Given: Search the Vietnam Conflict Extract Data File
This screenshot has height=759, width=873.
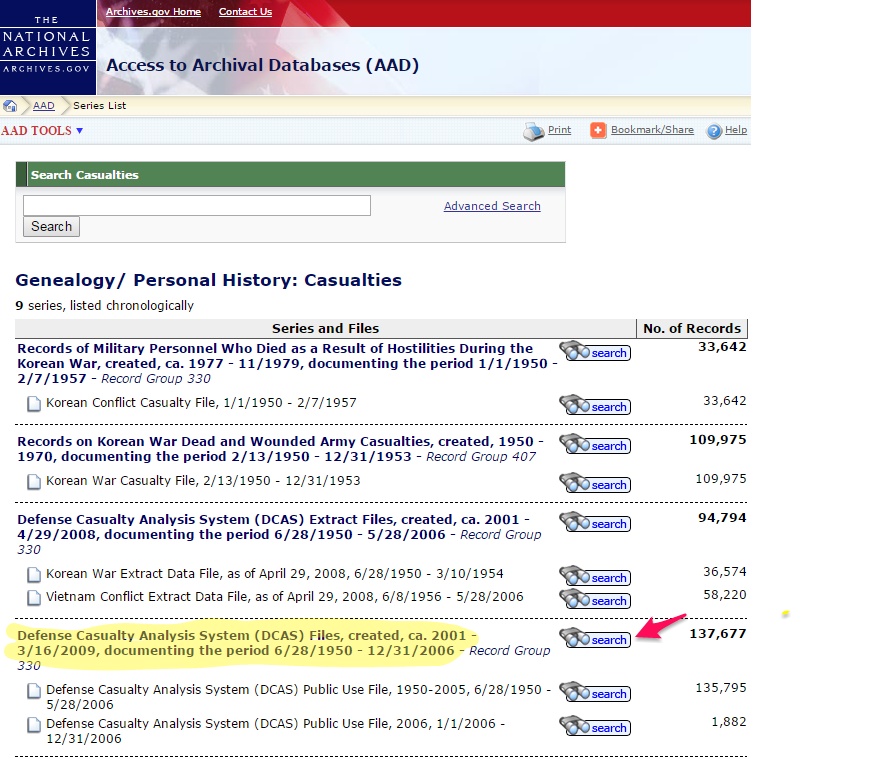Looking at the screenshot, I should pos(595,600).
